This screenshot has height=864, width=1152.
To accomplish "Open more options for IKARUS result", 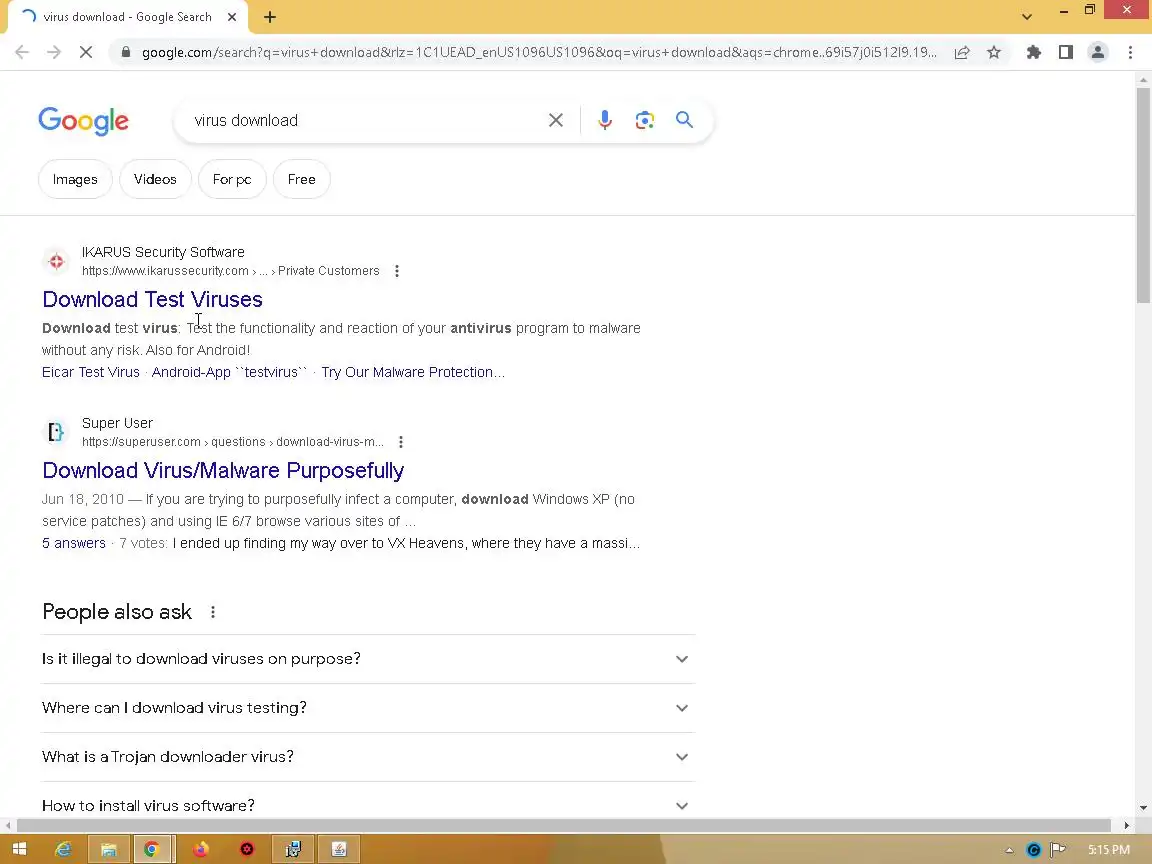I will (397, 271).
